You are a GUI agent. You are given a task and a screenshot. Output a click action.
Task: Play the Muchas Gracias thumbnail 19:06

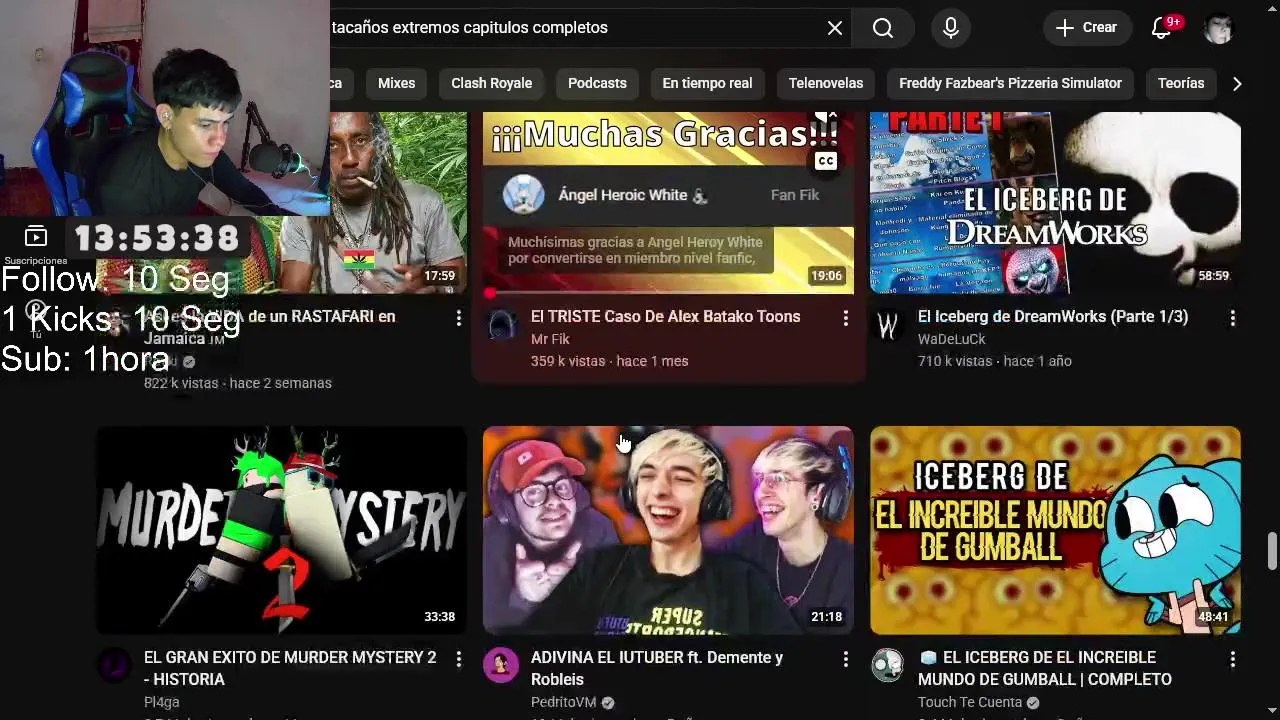click(668, 203)
